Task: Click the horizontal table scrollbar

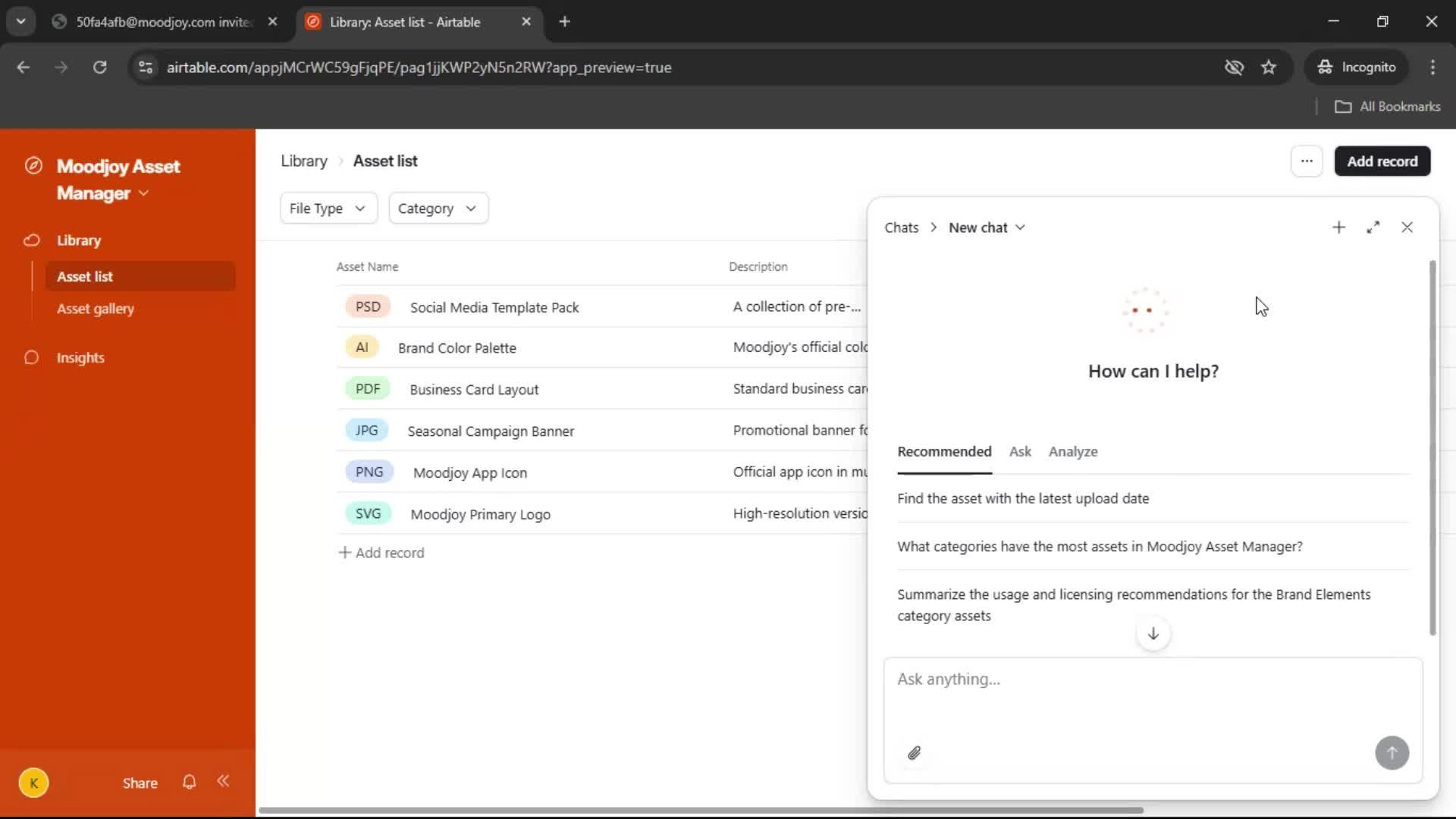Action: pyautogui.click(x=701, y=810)
